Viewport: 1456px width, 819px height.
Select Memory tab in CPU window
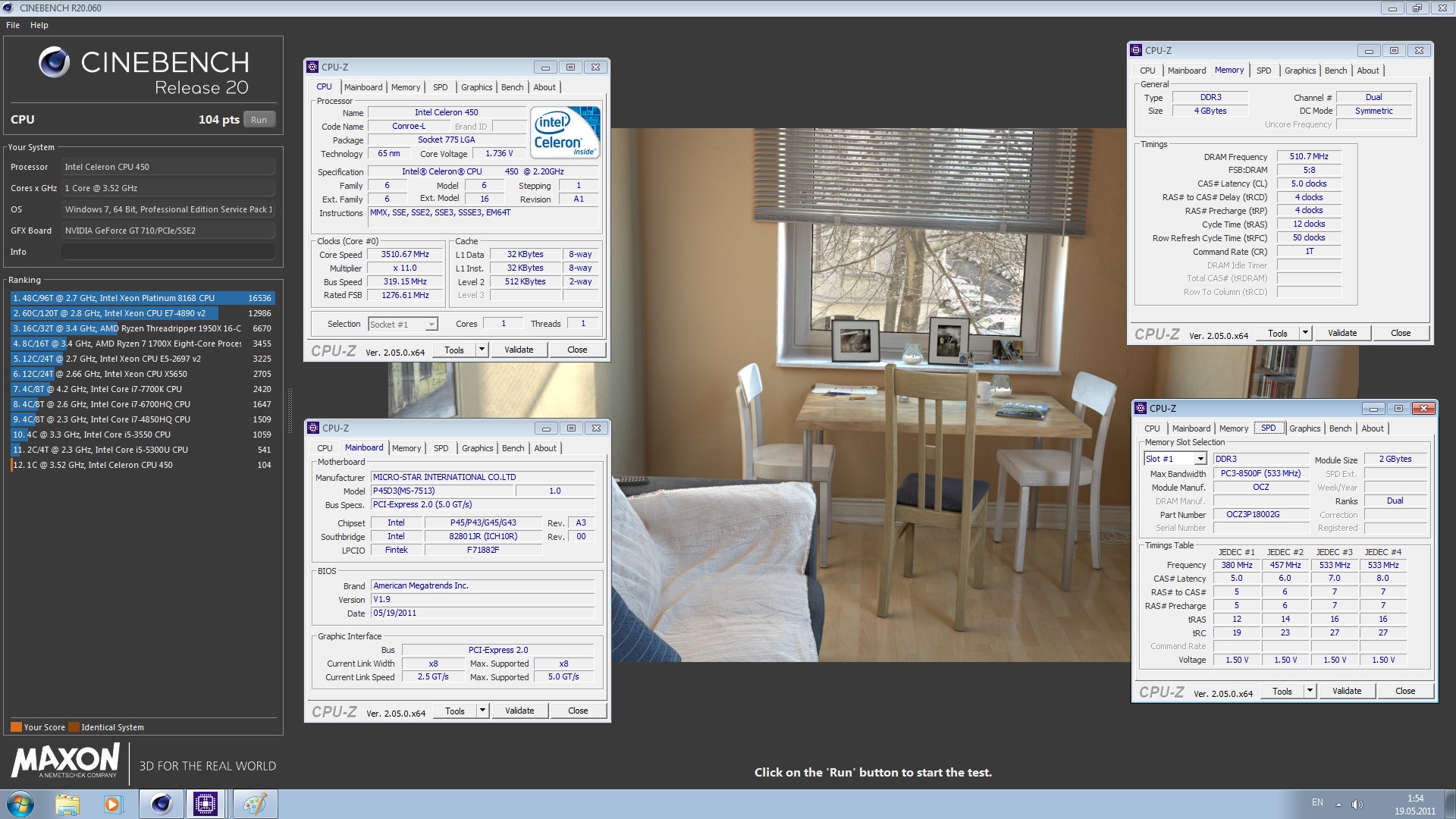(406, 87)
